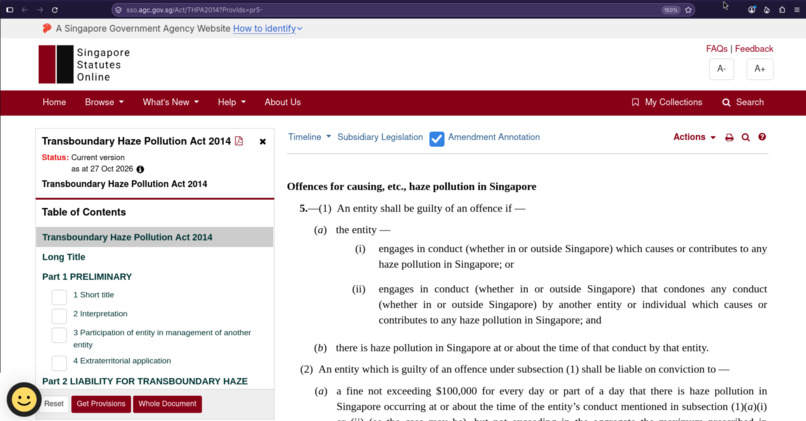Click the Whole Document button
This screenshot has height=421, width=806.
(167, 404)
